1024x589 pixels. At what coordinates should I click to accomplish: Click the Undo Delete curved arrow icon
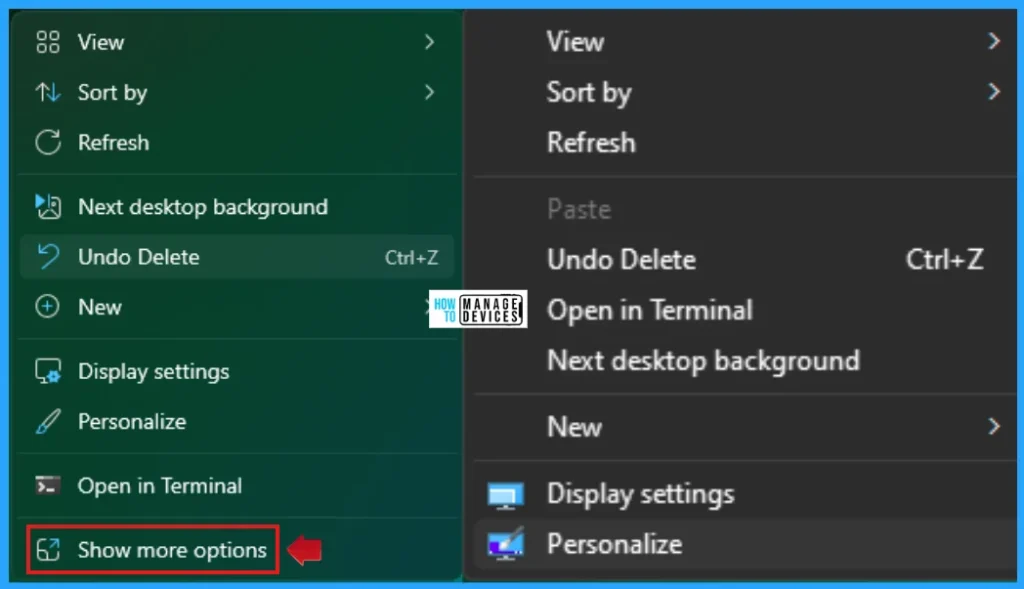[x=48, y=257]
